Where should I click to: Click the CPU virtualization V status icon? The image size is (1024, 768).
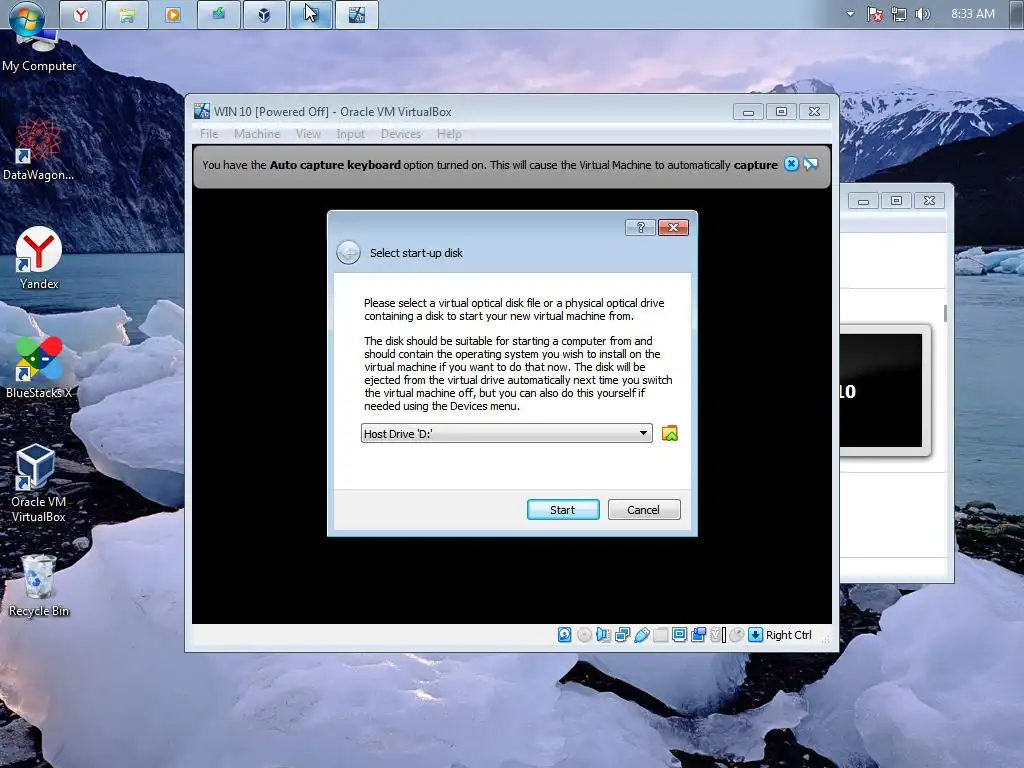[x=716, y=635]
